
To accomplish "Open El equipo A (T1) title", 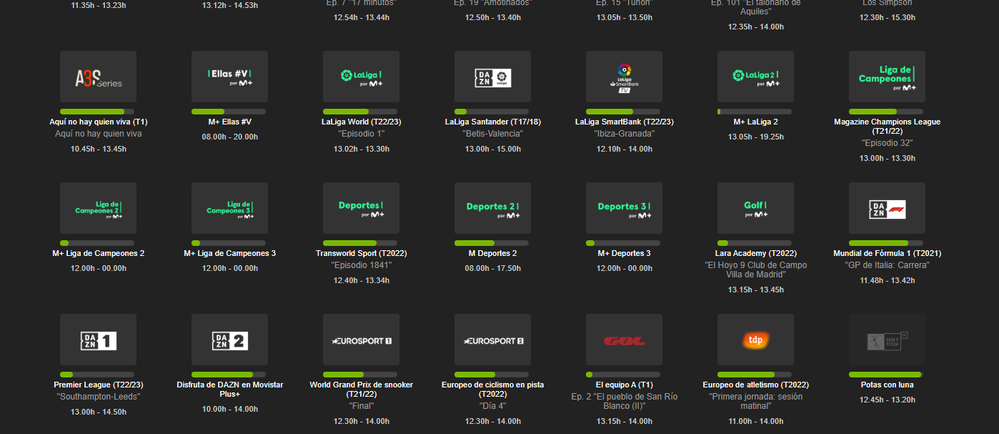I will (624, 385).
